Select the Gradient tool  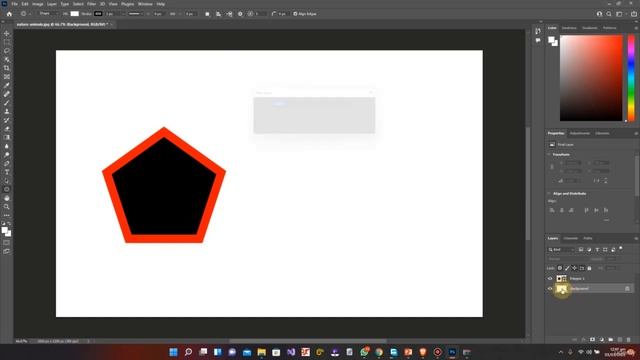pos(7,138)
